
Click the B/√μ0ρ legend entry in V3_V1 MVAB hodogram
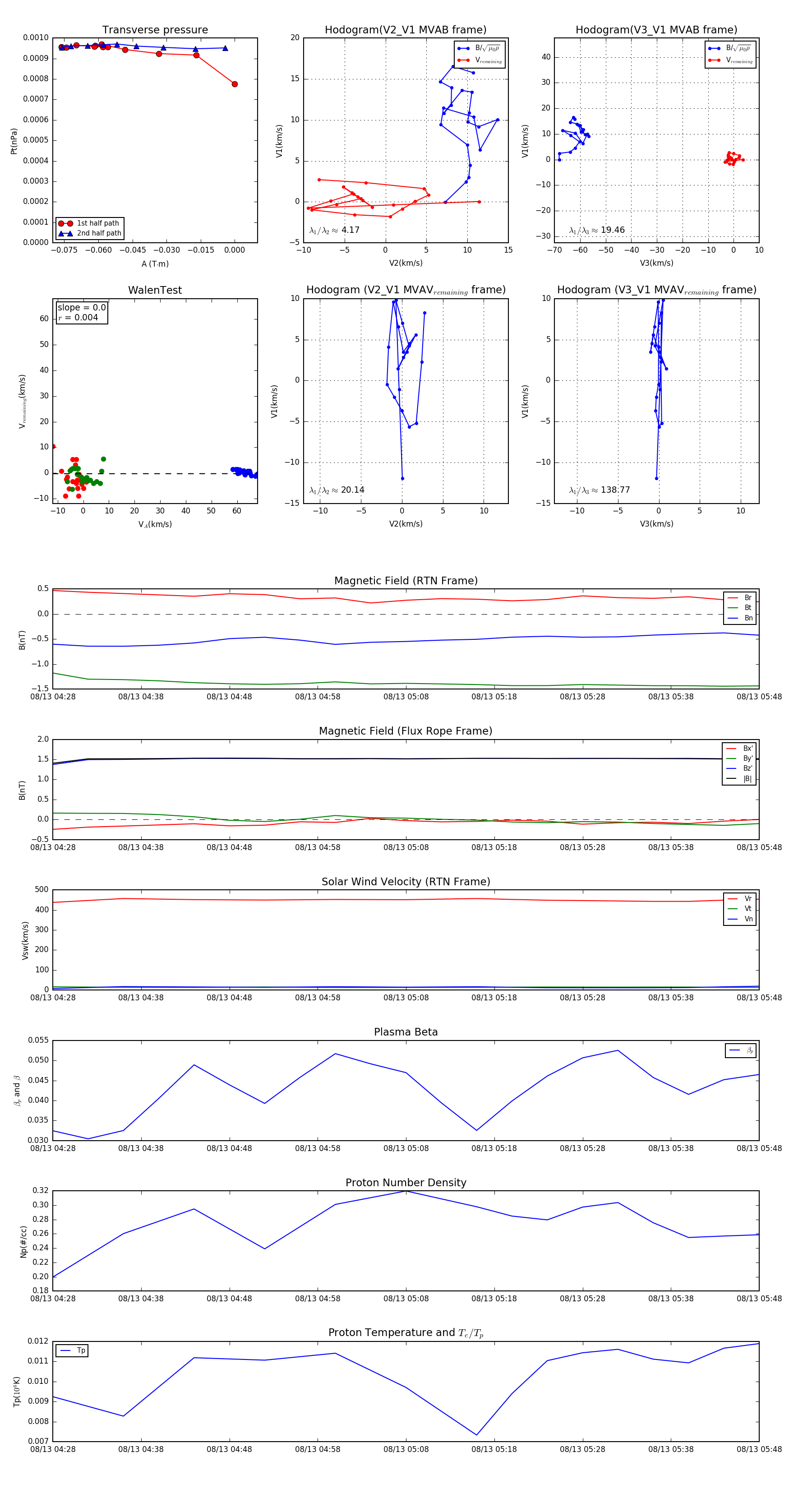(x=730, y=49)
